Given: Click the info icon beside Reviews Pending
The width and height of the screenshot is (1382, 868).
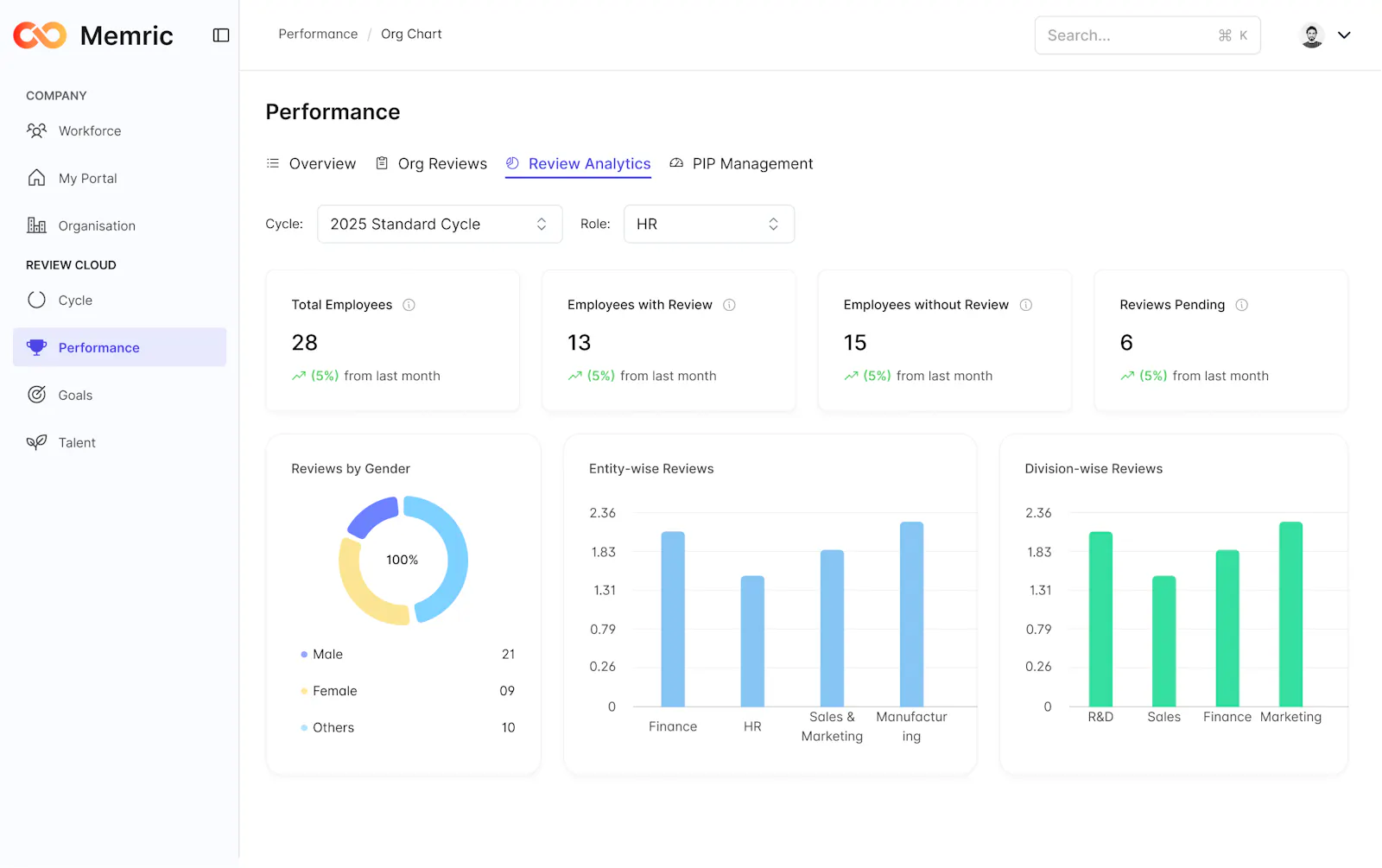Looking at the screenshot, I should [1242, 305].
